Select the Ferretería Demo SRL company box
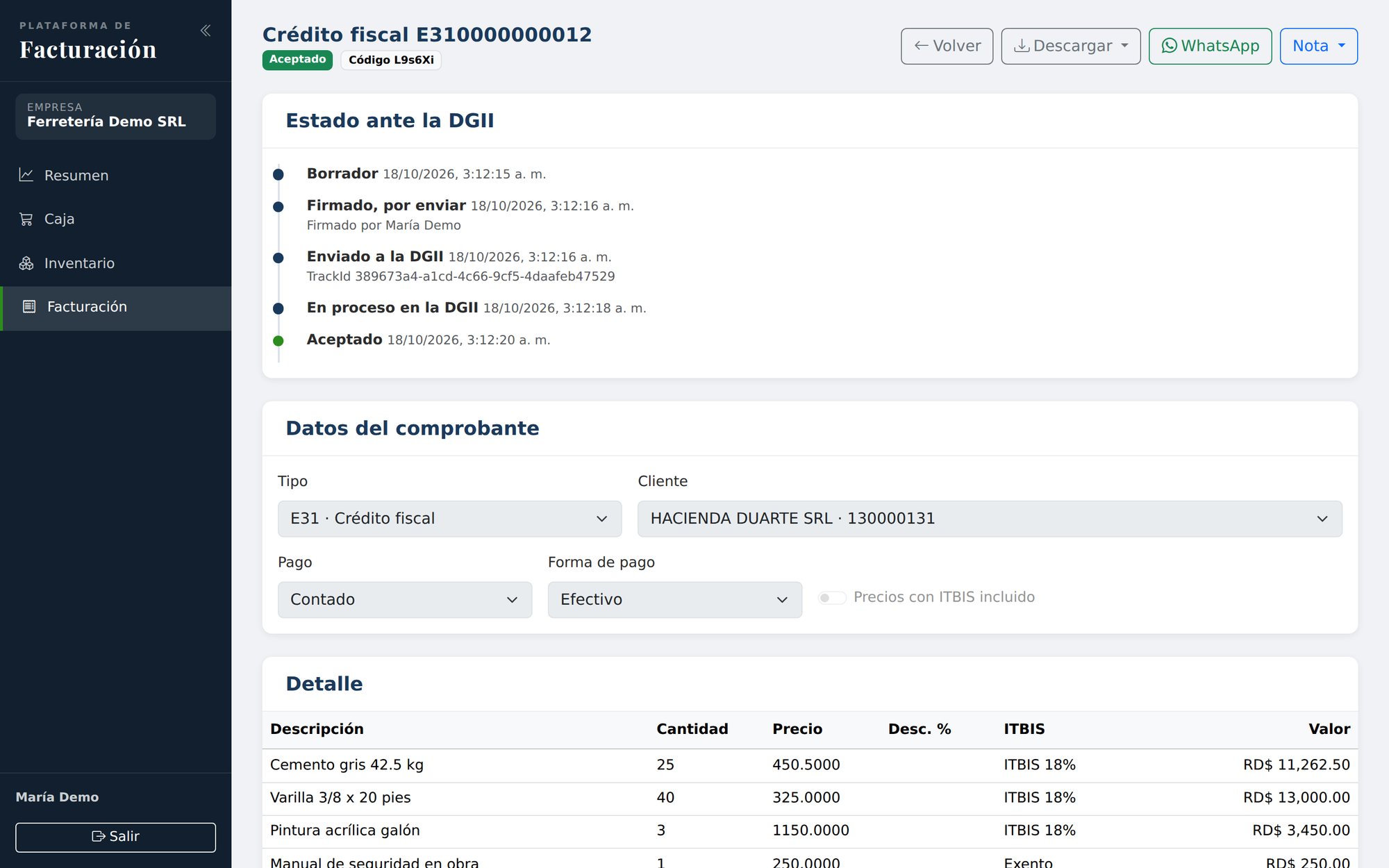The image size is (1389, 868). (x=115, y=116)
